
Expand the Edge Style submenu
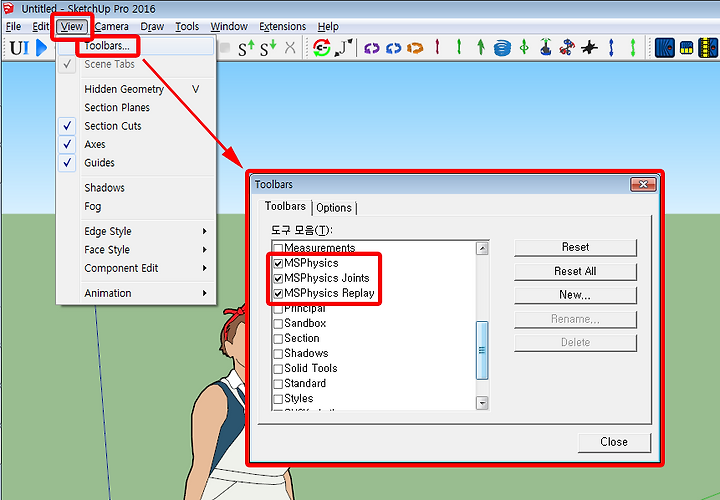pos(136,231)
